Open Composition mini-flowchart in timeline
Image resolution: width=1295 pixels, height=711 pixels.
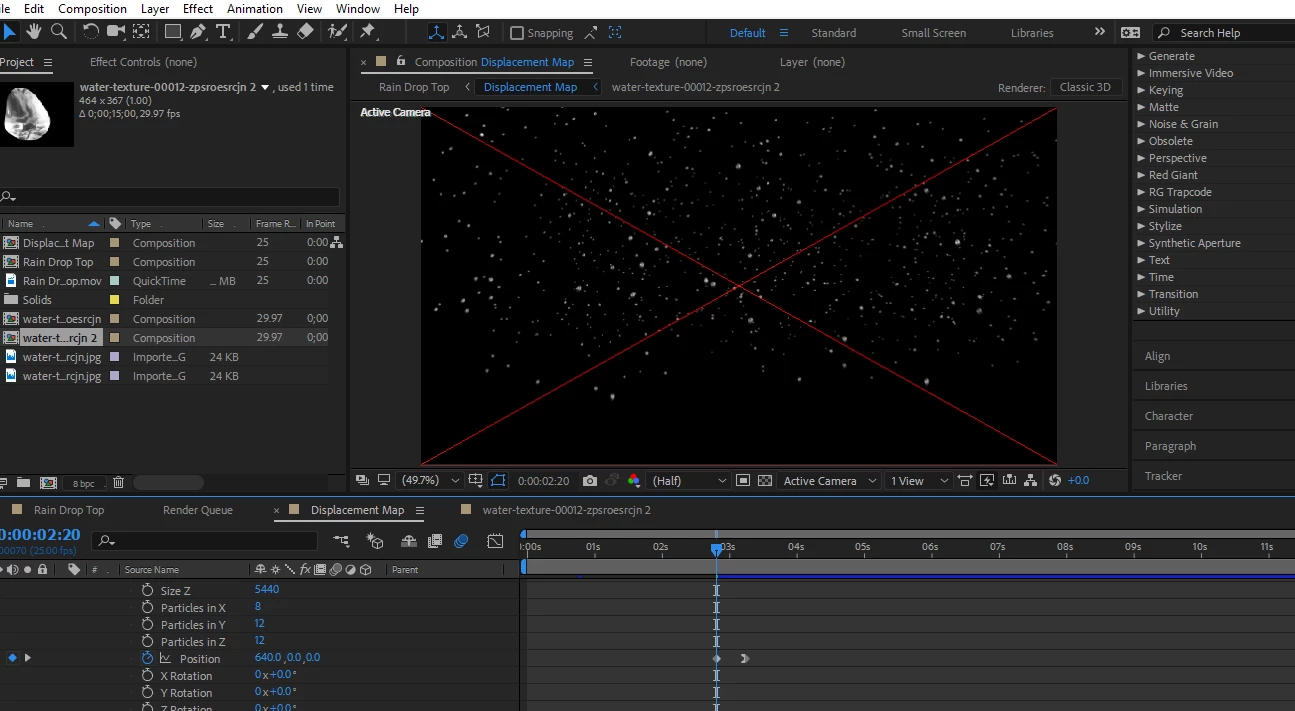(342, 541)
